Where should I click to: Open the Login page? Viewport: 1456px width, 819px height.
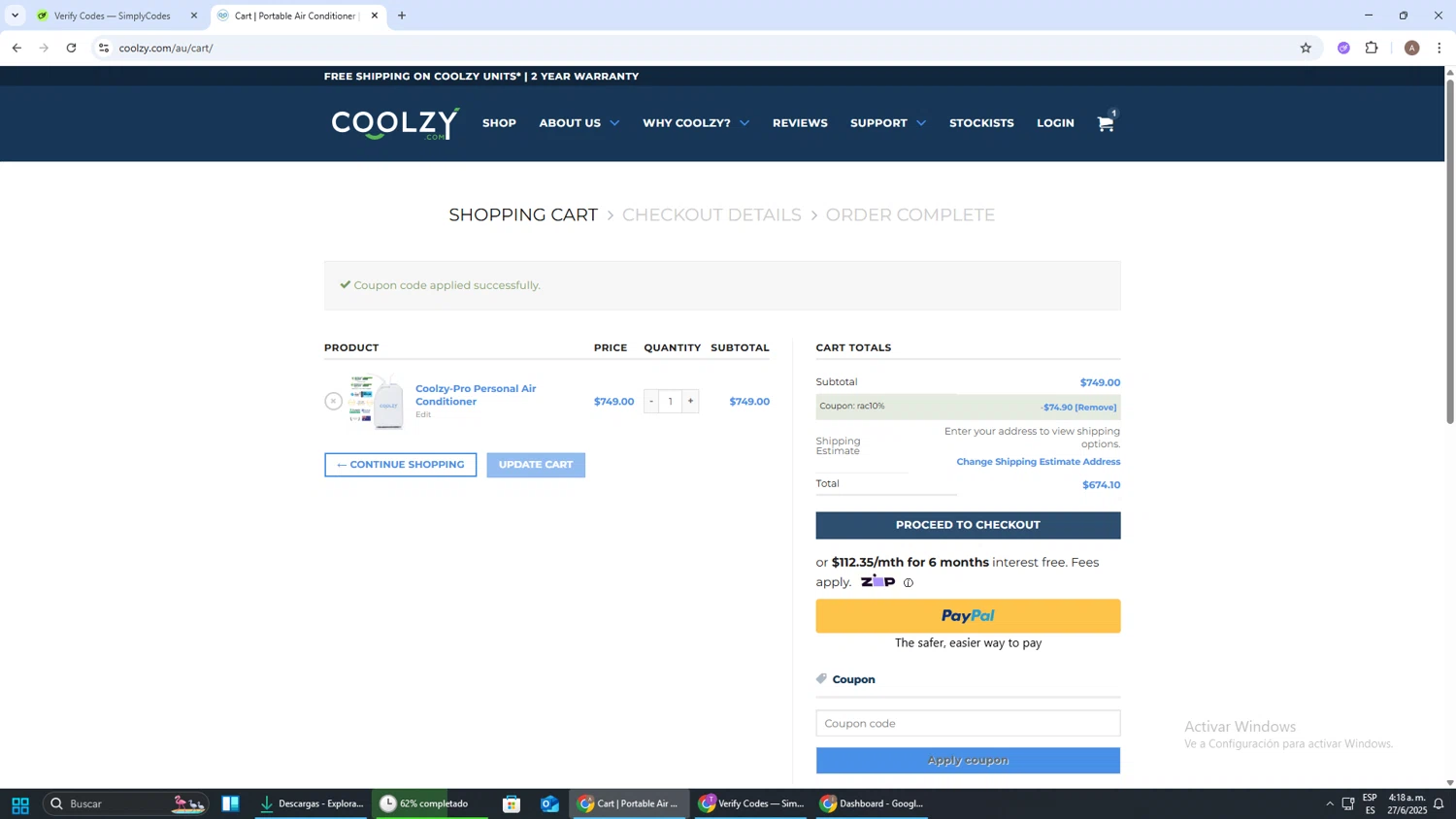pyautogui.click(x=1055, y=123)
